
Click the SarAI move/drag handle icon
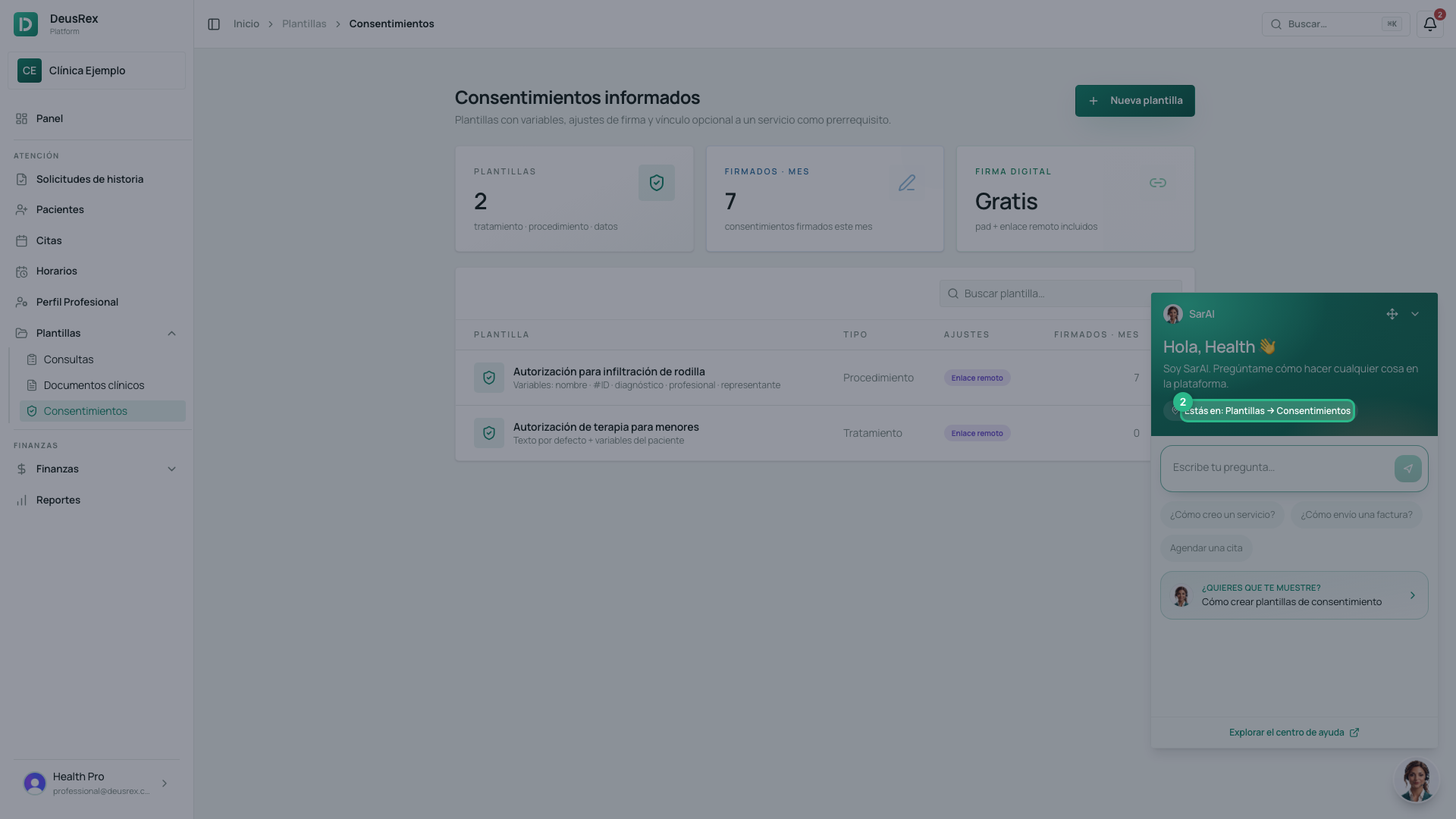(x=1392, y=314)
